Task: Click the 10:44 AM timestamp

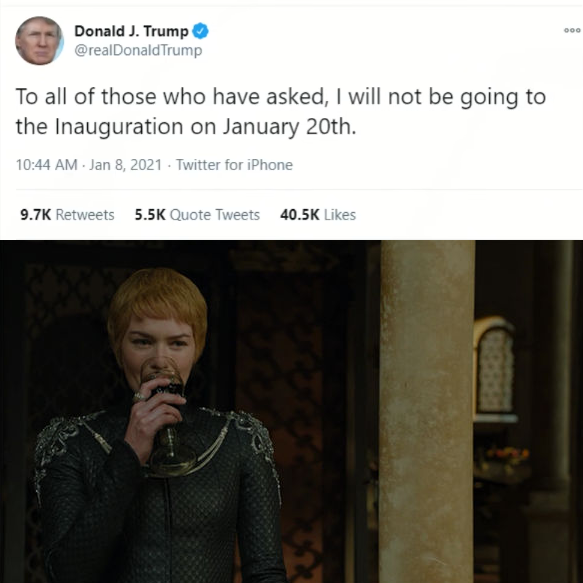Action: click(46, 165)
